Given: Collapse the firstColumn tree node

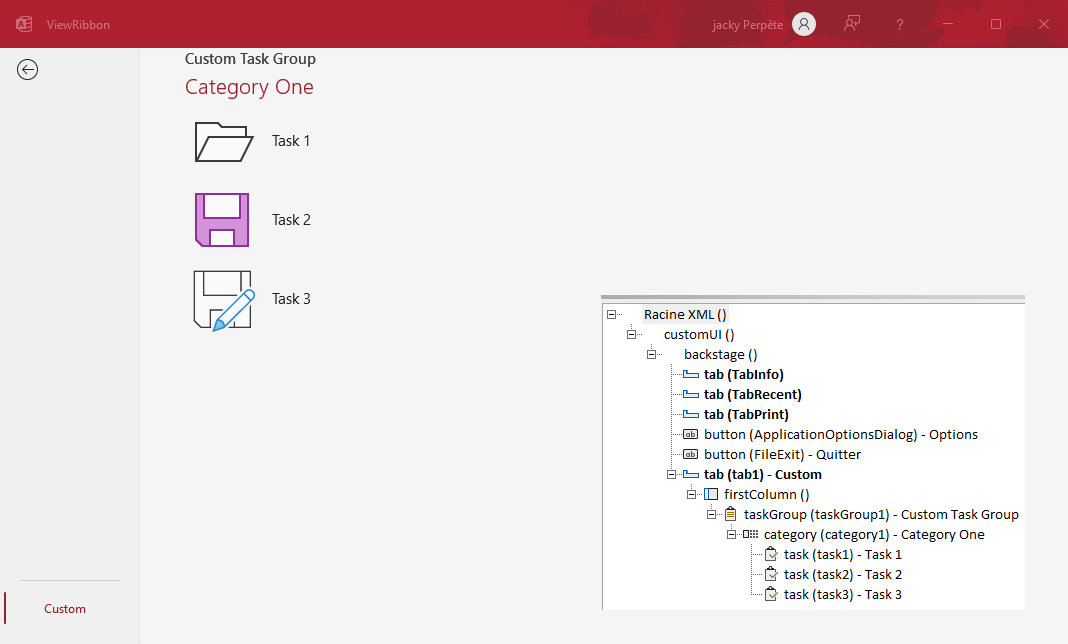Looking at the screenshot, I should coord(691,494).
